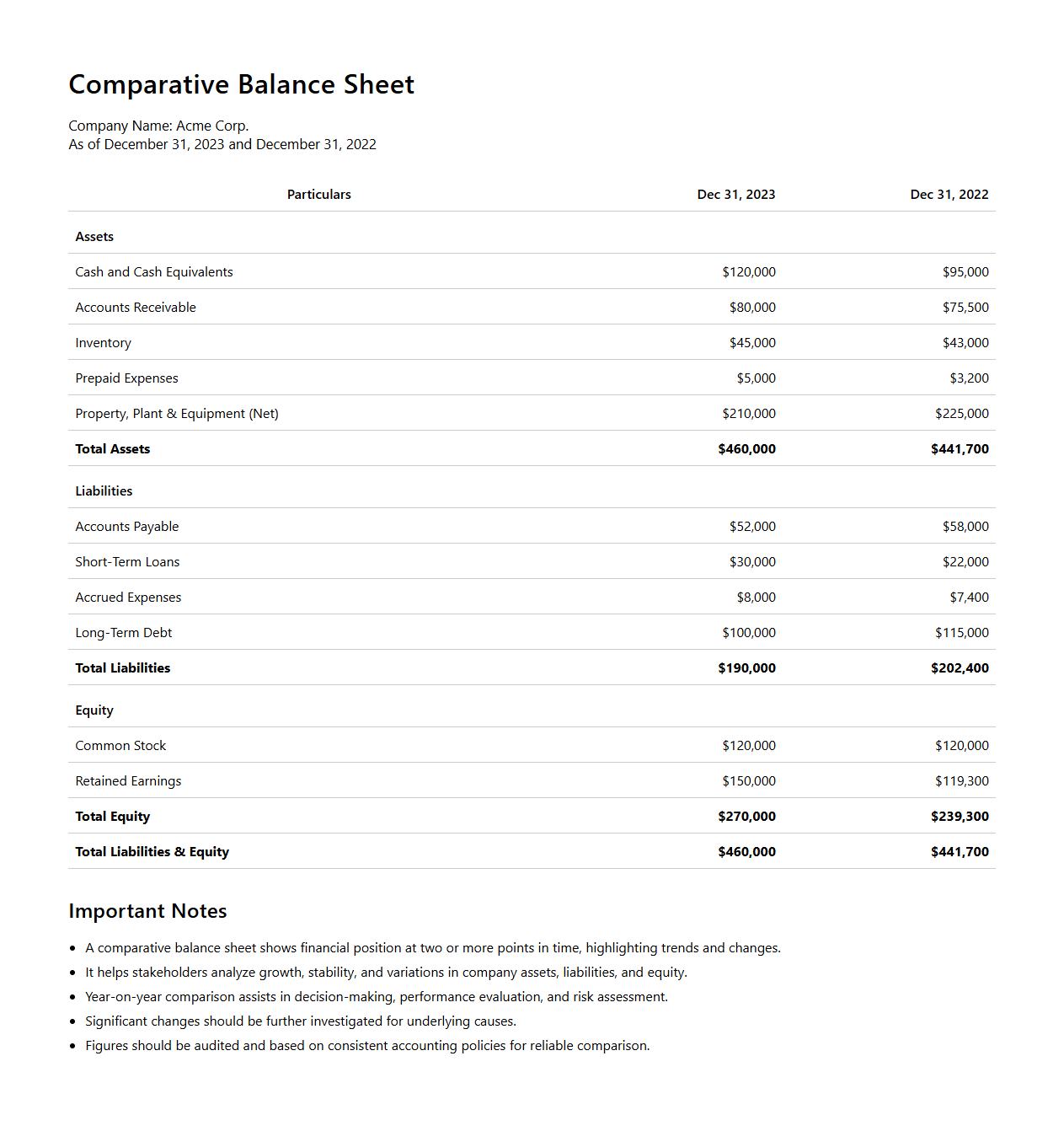
Task: Select the Short-Term Loans row label
Action: pyautogui.click(x=127, y=562)
